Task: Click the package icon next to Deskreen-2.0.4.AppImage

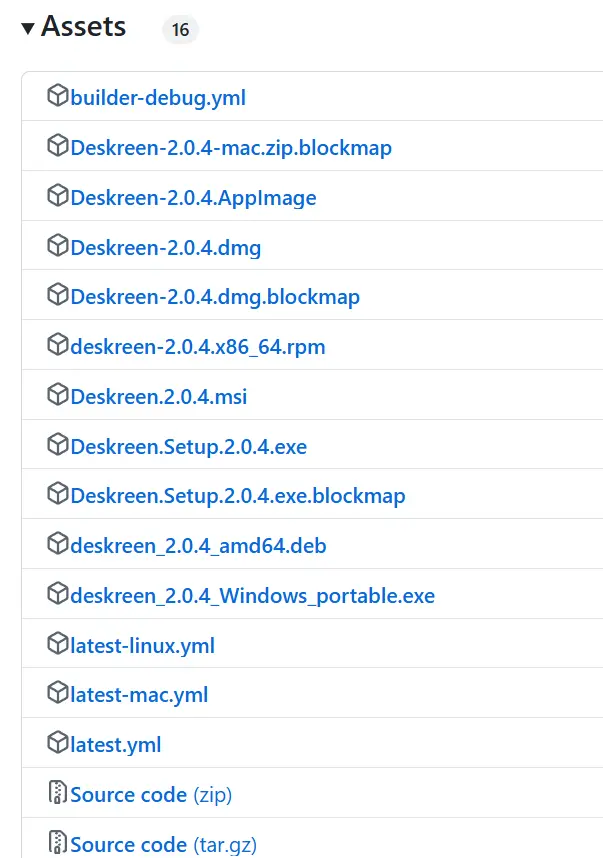Action: coord(57,197)
